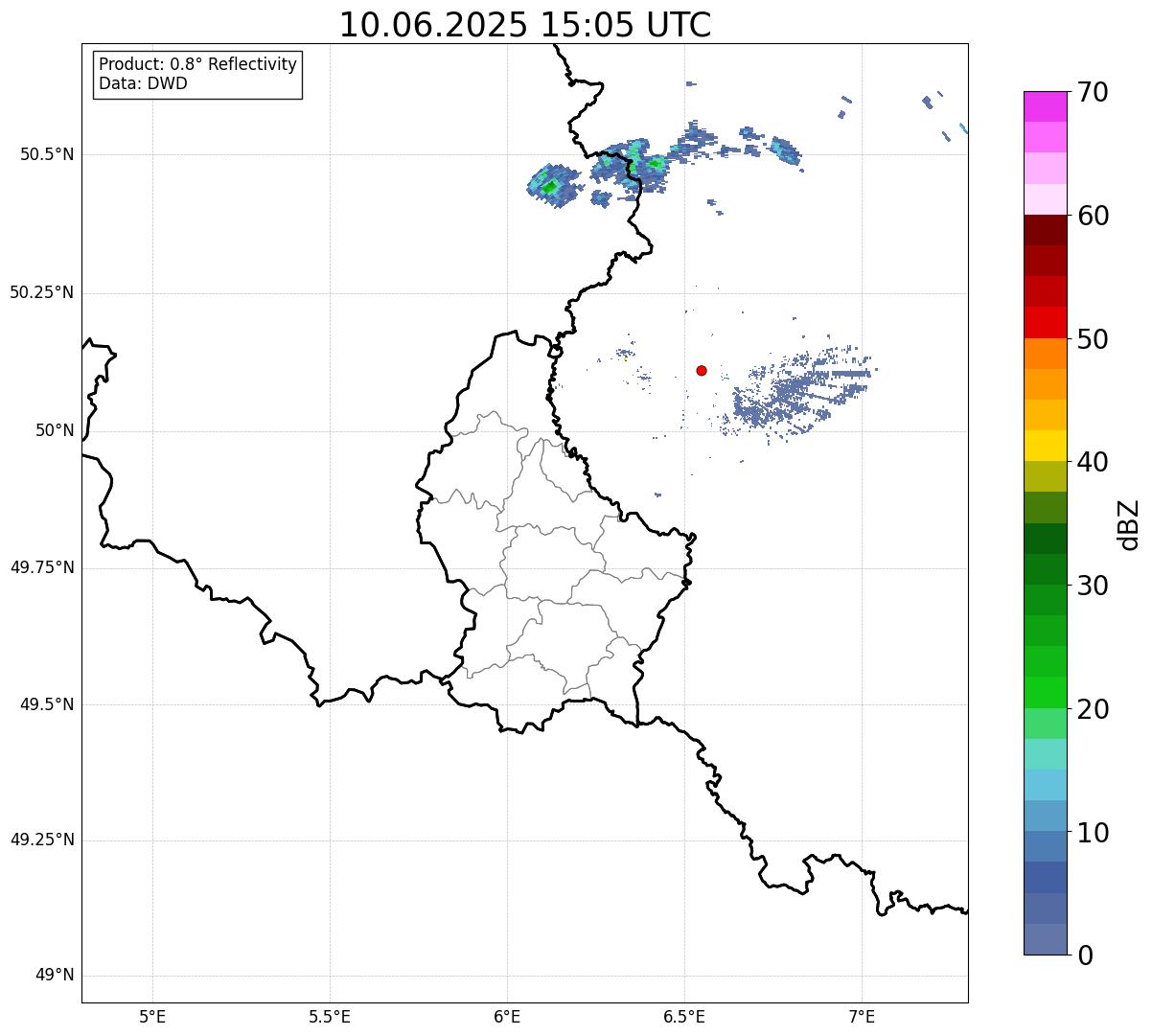Click the 49.5°N latitude label

pyautogui.click(x=47, y=704)
